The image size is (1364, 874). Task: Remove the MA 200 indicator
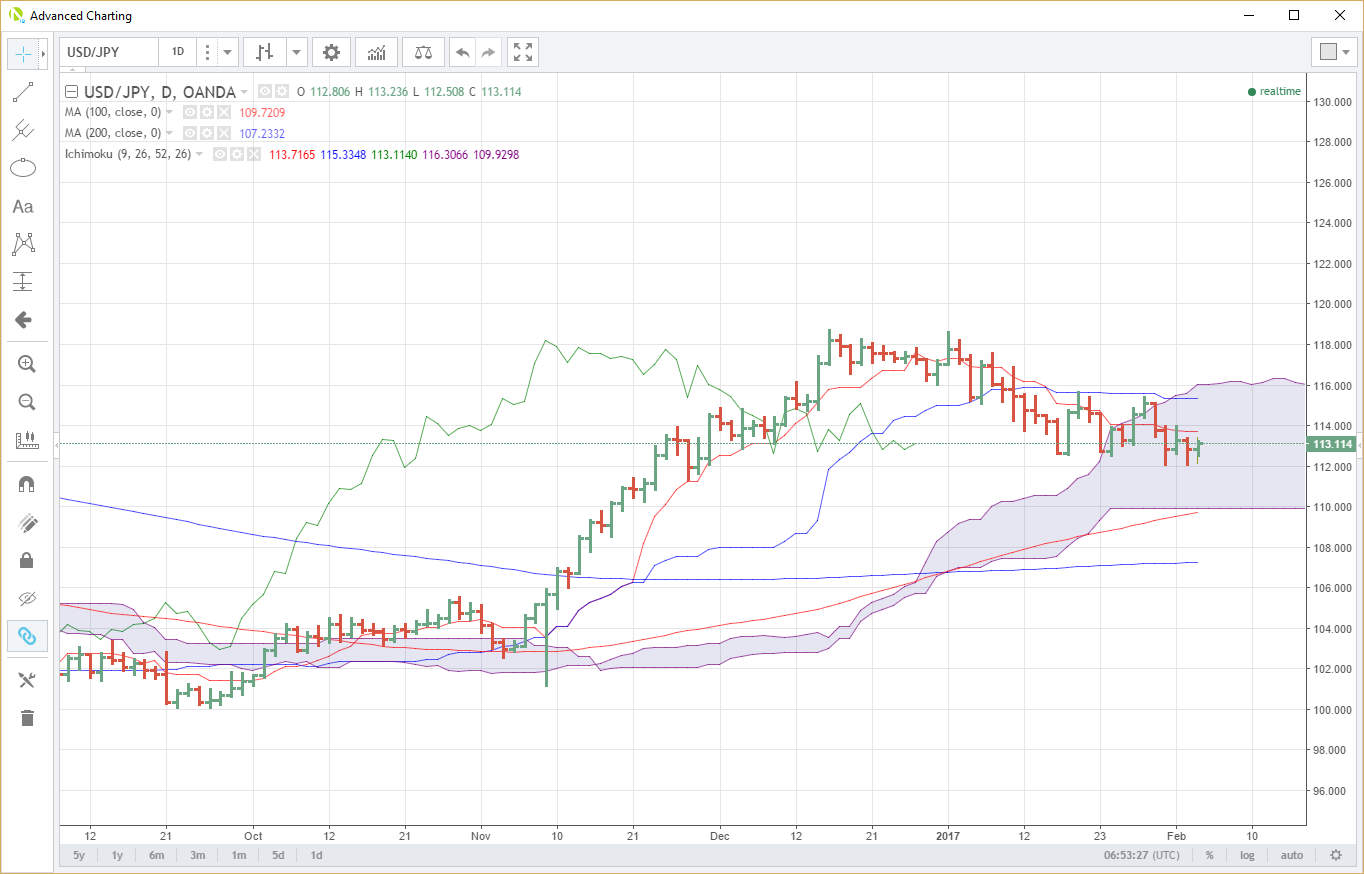pos(223,133)
